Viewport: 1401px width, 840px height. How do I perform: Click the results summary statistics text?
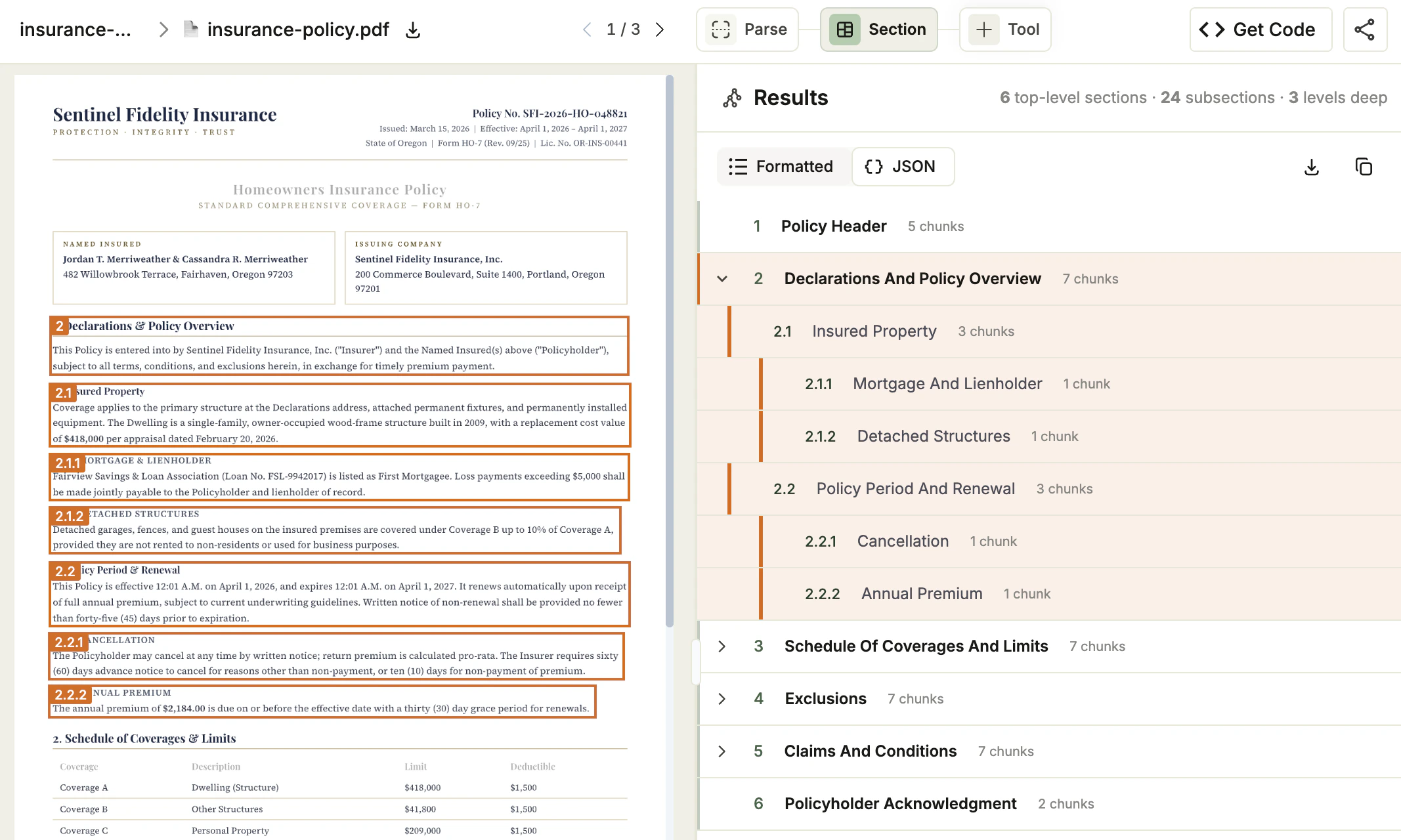1194,98
